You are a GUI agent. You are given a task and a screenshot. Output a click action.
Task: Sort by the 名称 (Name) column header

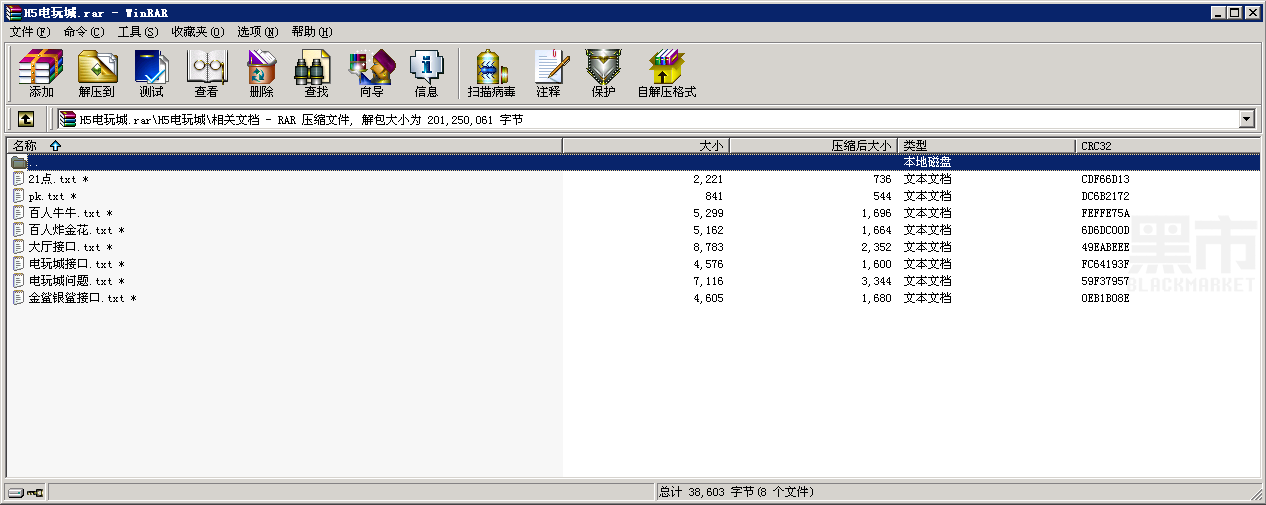tap(284, 146)
